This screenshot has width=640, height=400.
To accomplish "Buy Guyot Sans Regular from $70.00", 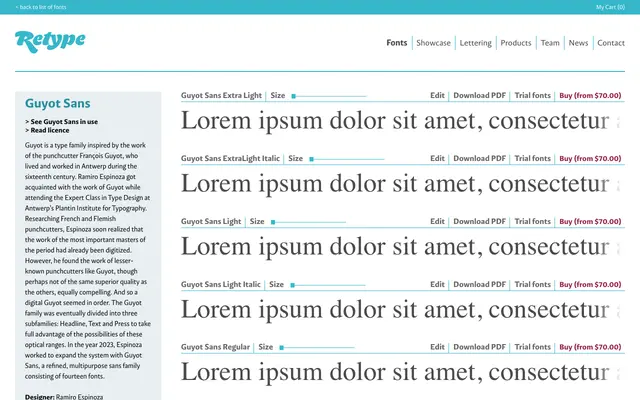I will [590, 347].
